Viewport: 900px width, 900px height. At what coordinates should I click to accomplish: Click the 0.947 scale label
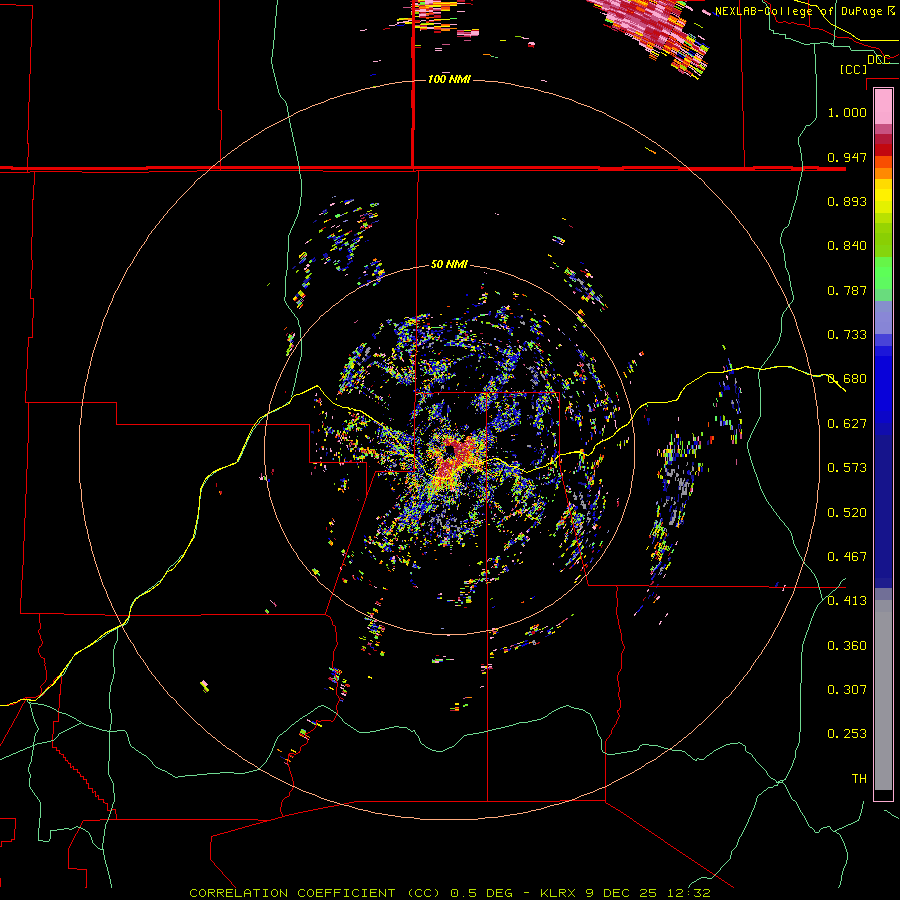847,157
